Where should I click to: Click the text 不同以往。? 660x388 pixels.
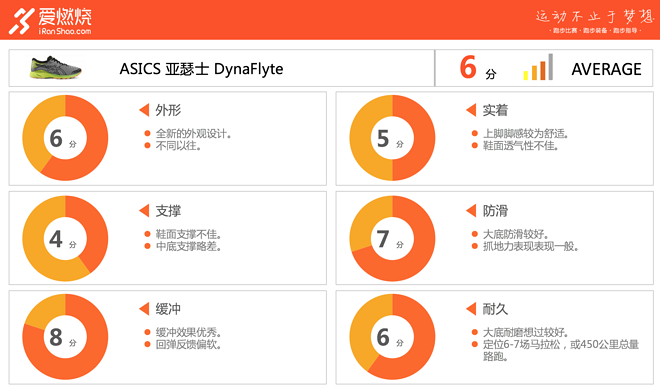point(178,146)
